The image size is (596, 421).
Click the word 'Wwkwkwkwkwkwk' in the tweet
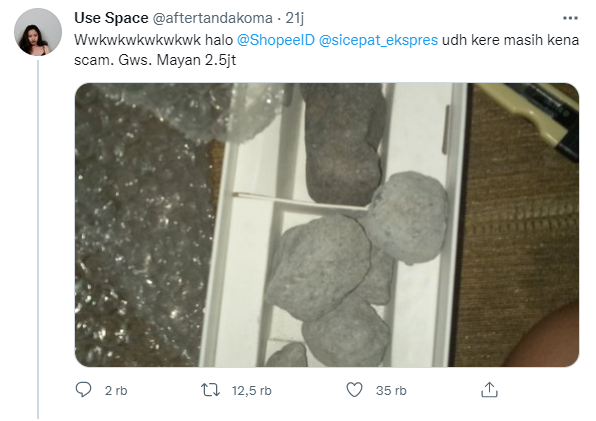coord(137,40)
